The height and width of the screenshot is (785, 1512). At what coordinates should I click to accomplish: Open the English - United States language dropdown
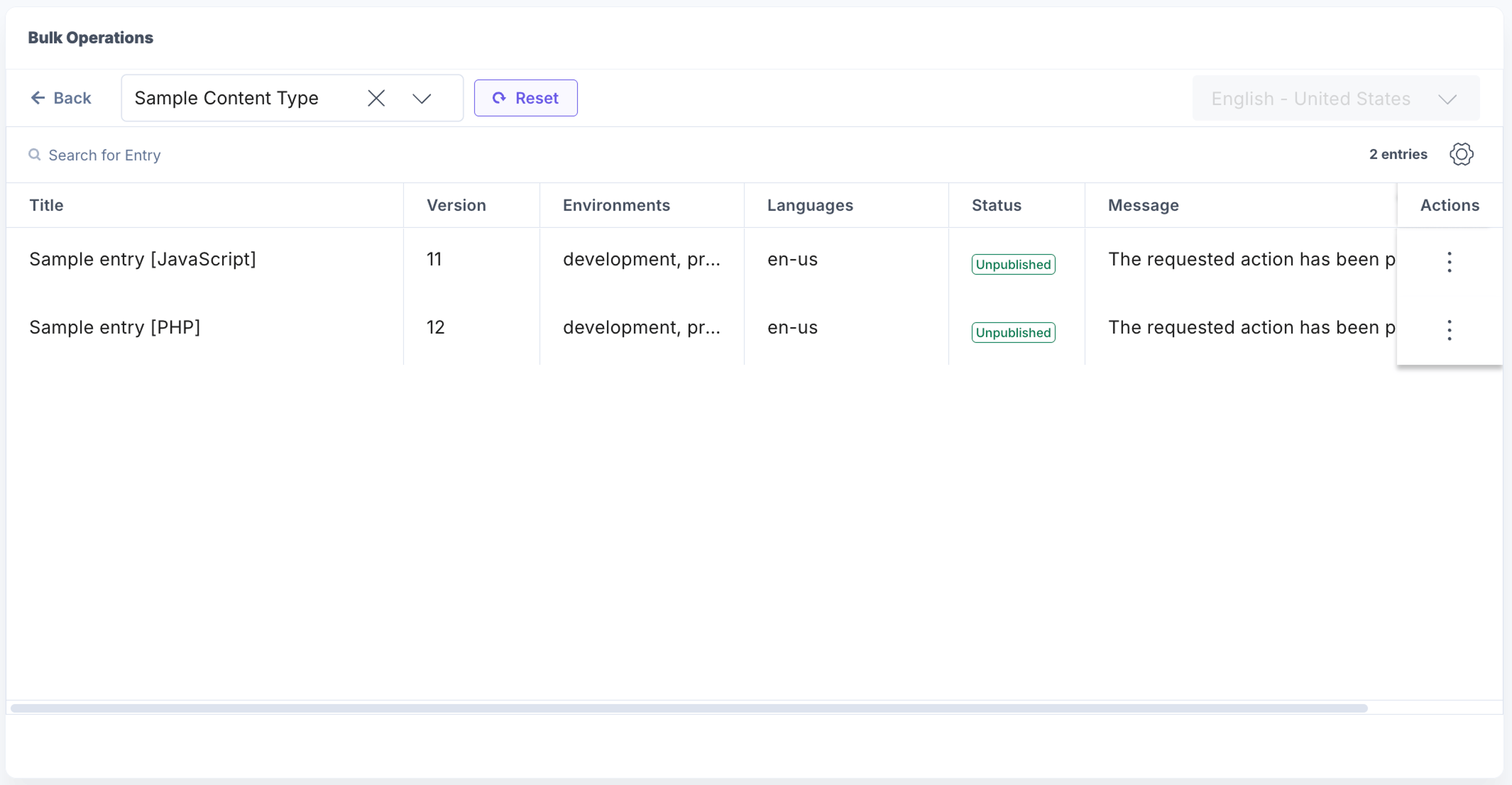[x=1335, y=98]
